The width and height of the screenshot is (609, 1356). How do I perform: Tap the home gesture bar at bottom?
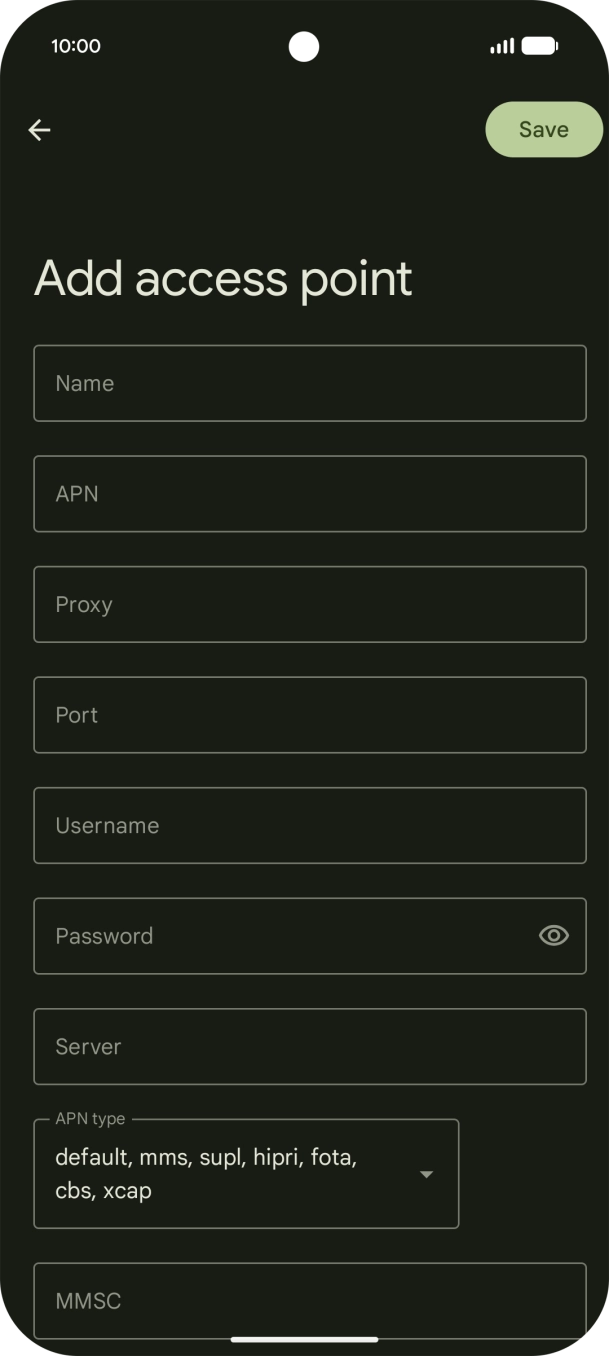click(x=304, y=1339)
